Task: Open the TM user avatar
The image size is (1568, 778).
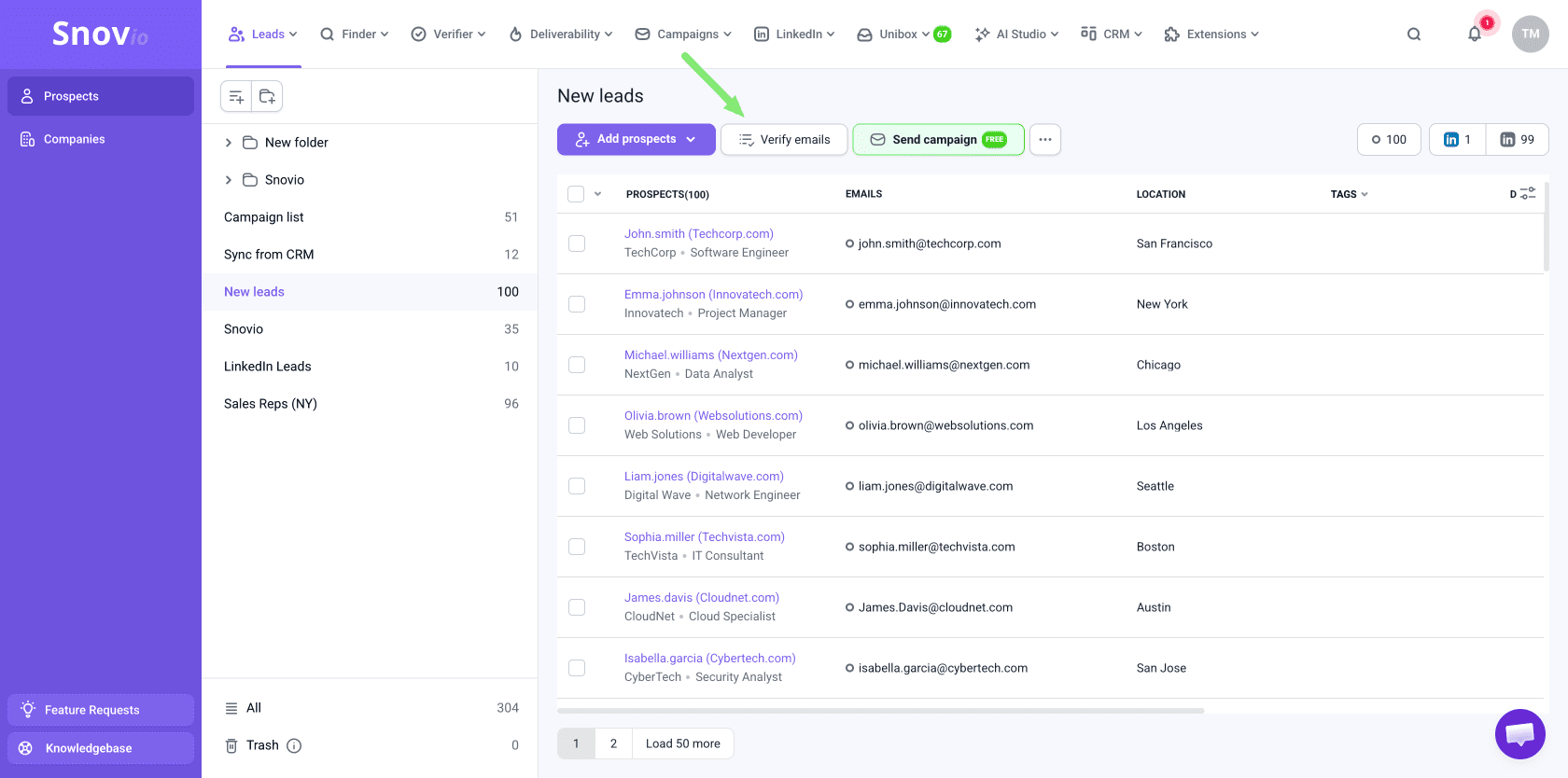Action: pyautogui.click(x=1530, y=35)
